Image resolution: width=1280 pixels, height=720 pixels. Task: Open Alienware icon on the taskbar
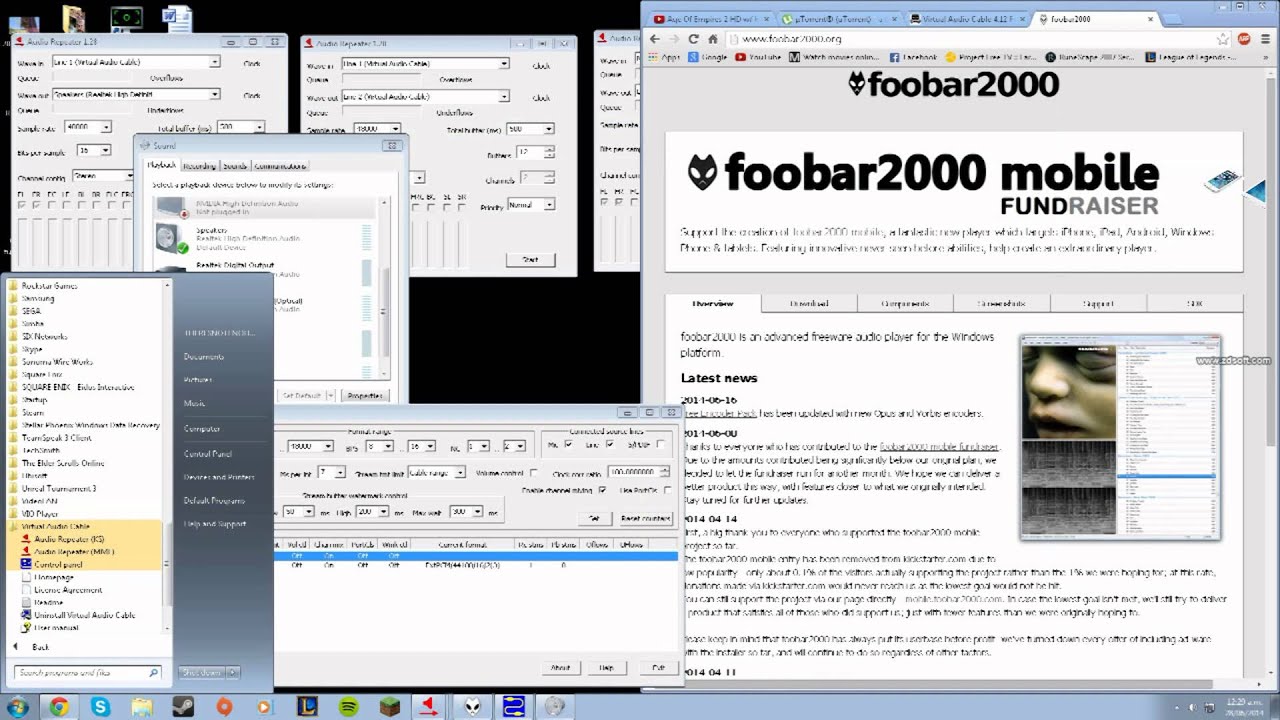tap(472, 706)
